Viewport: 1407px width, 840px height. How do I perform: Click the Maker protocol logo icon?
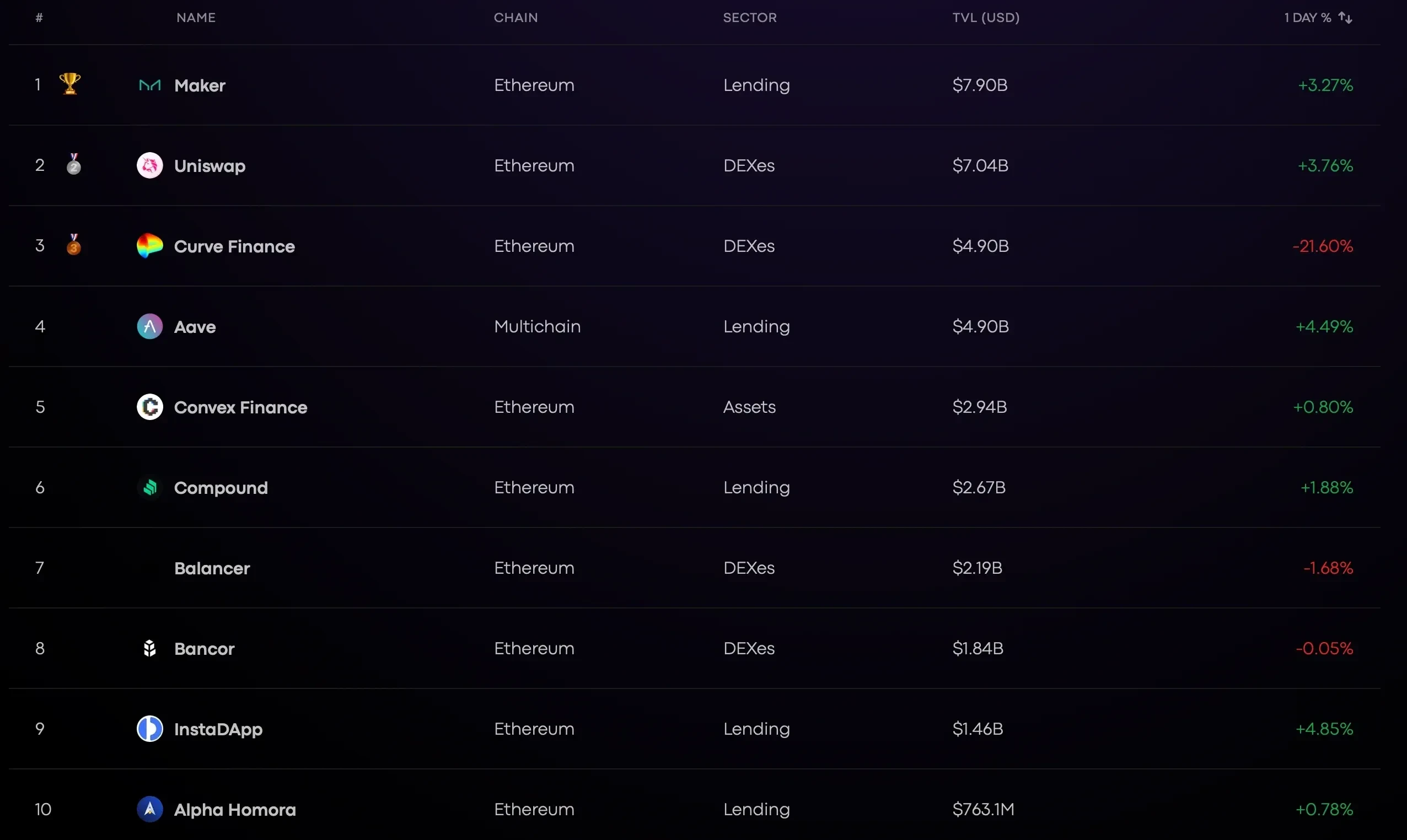pyautogui.click(x=149, y=85)
